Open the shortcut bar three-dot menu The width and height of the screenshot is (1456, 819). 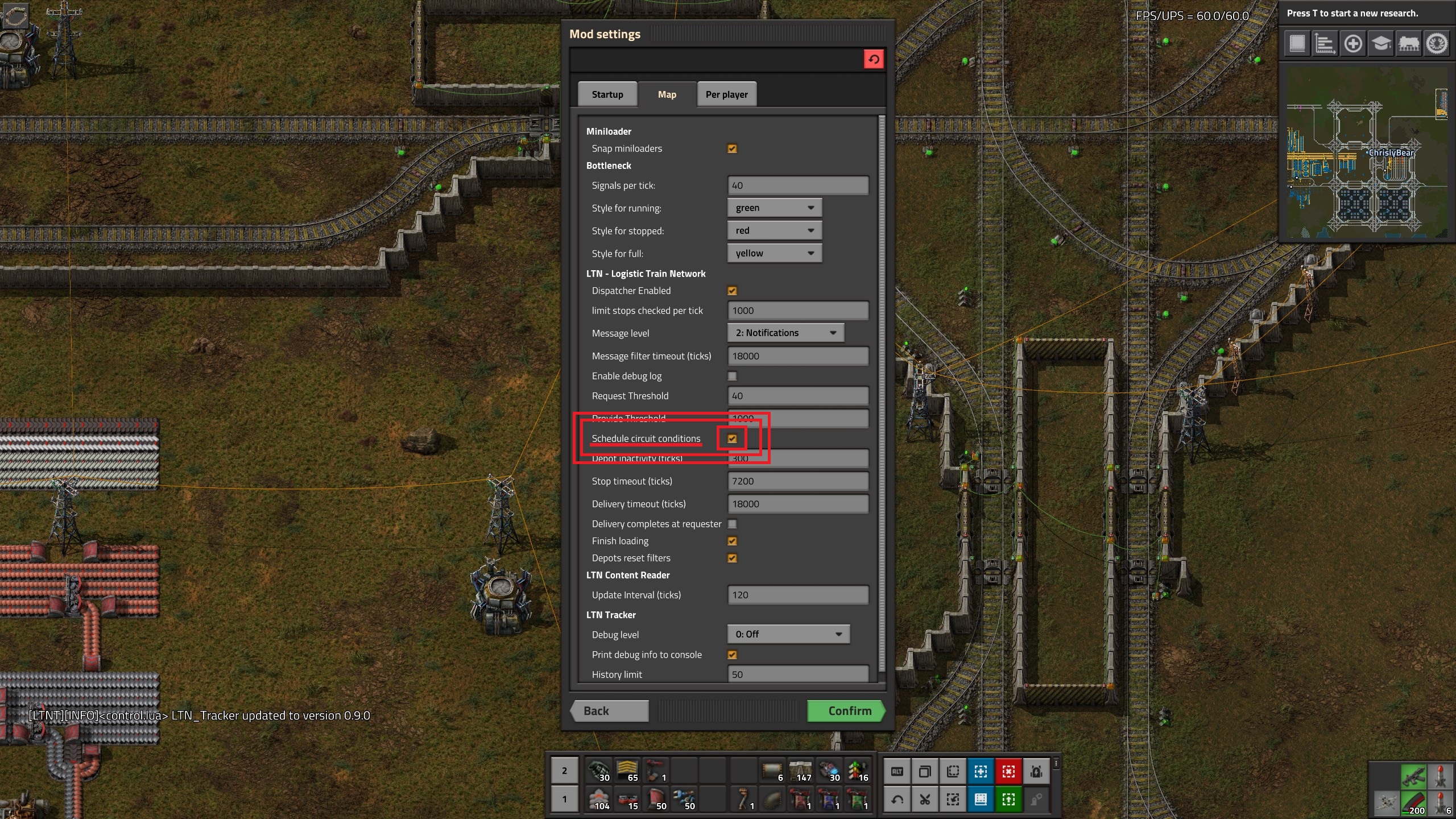[1056, 763]
